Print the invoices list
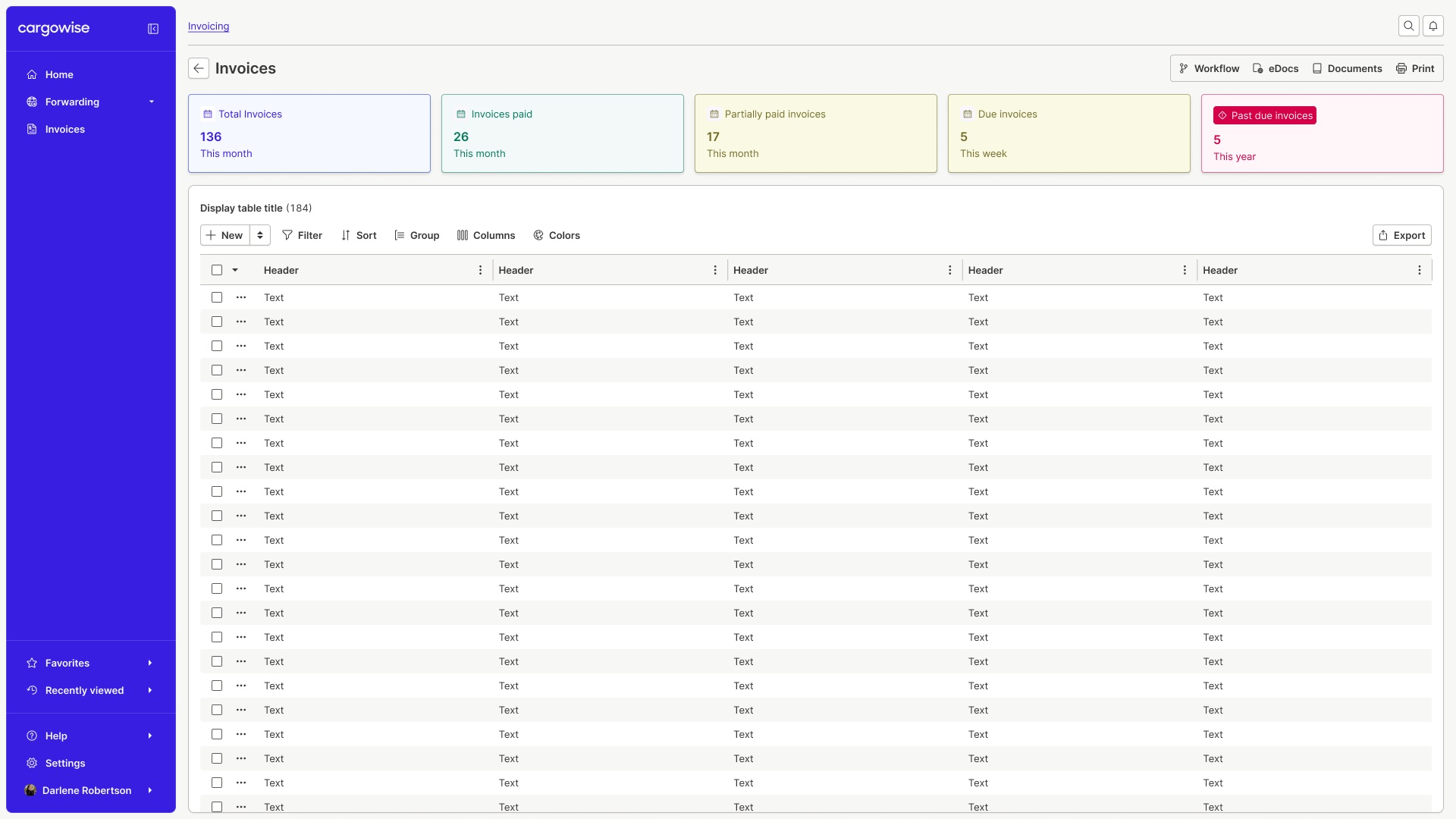The image size is (1456, 819). 1415,68
